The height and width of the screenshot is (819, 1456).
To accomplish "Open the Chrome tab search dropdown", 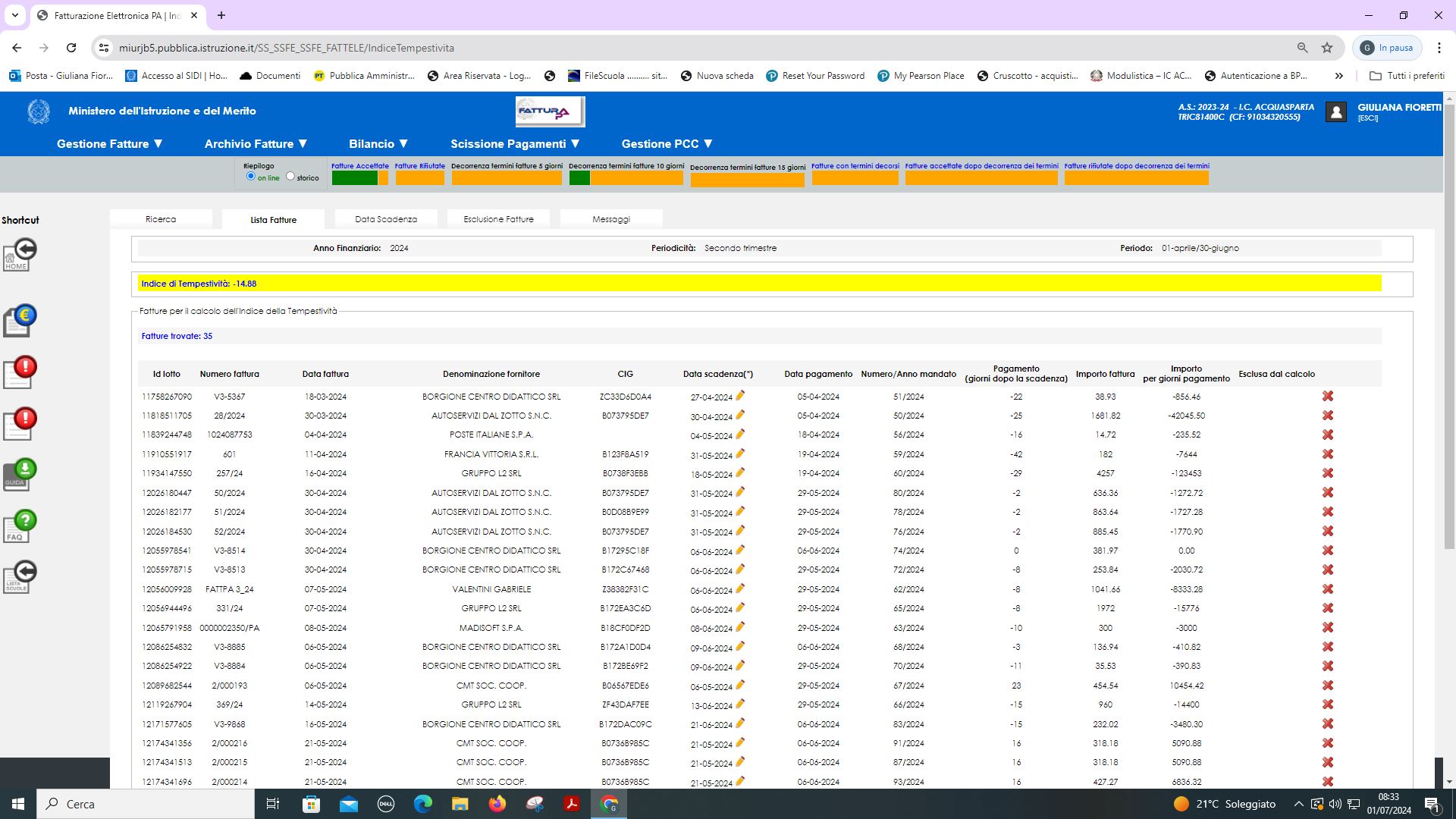I will tap(14, 15).
